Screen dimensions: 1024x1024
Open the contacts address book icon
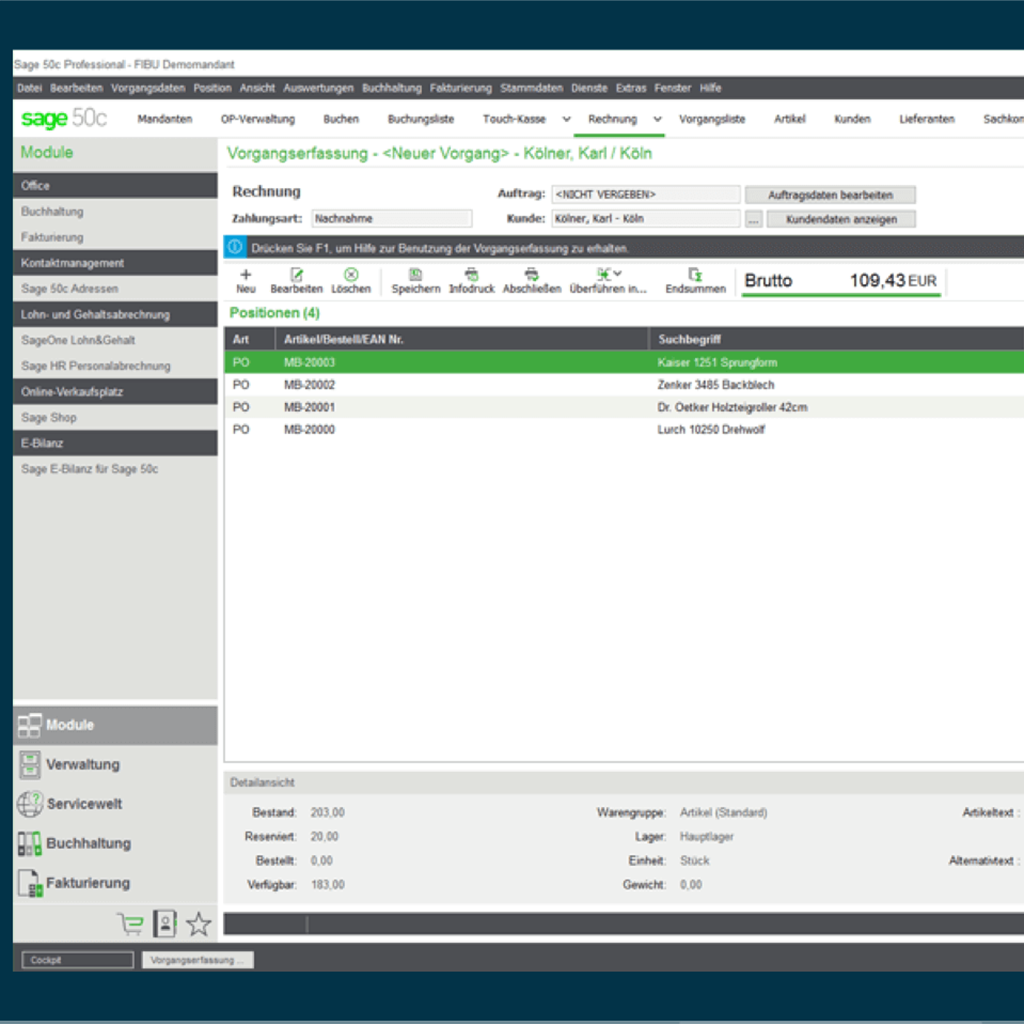[x=165, y=923]
